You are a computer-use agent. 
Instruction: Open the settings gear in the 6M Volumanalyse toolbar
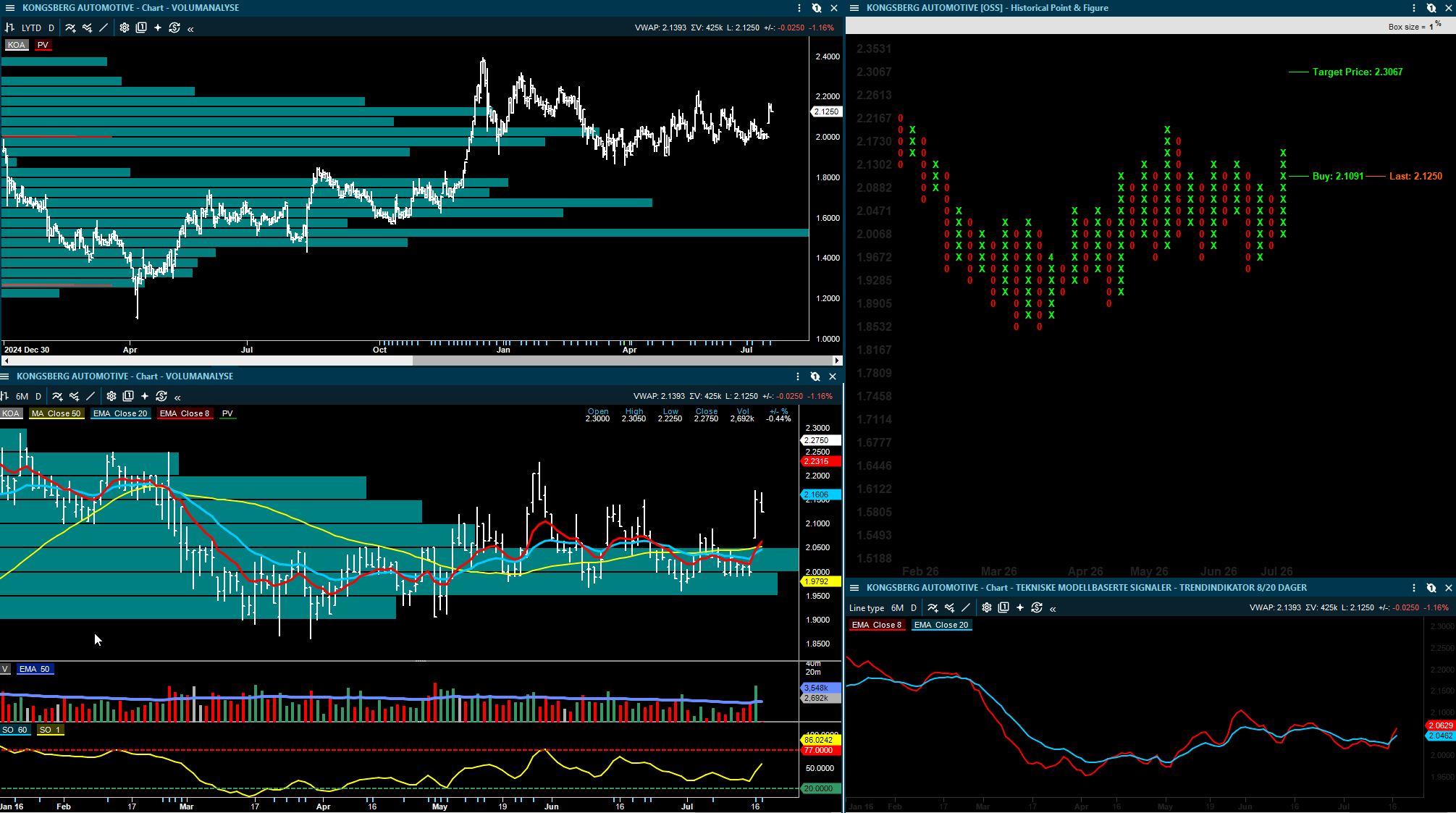coord(111,396)
